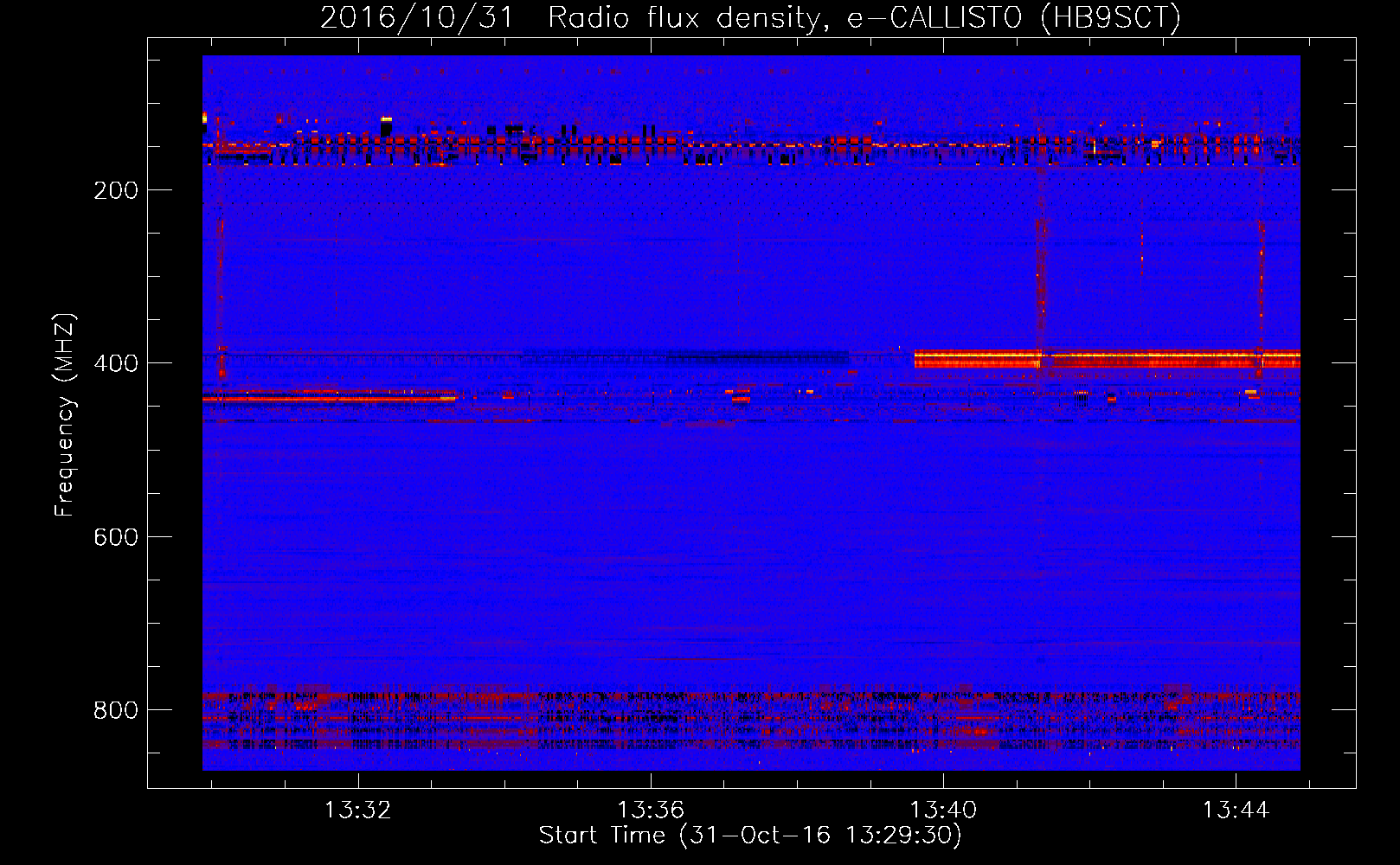Click the 200 frequency tick label
The height and width of the screenshot is (865, 1400).
[x=116, y=190]
